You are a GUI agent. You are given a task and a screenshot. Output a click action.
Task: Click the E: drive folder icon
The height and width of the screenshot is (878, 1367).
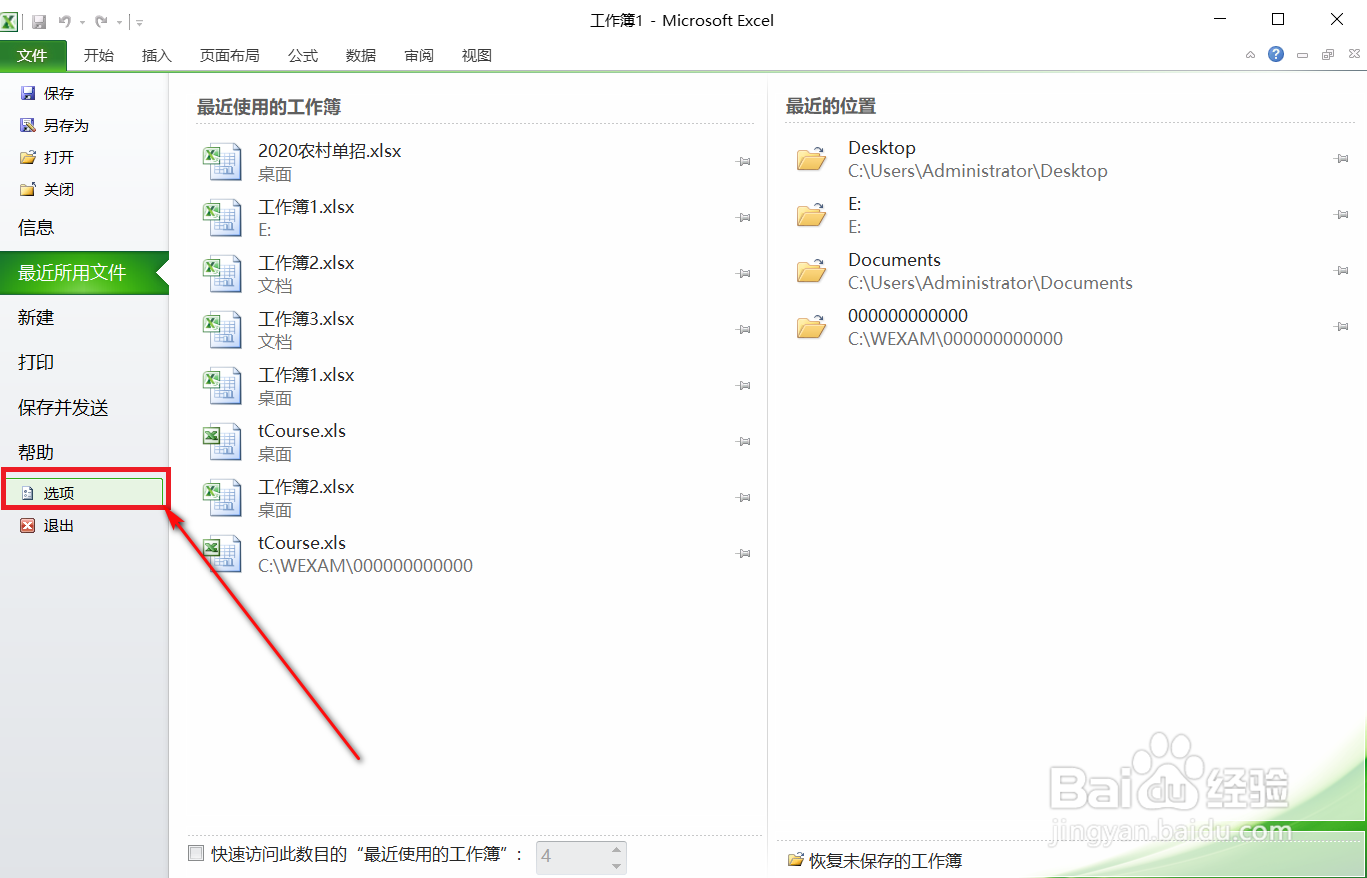tap(812, 215)
